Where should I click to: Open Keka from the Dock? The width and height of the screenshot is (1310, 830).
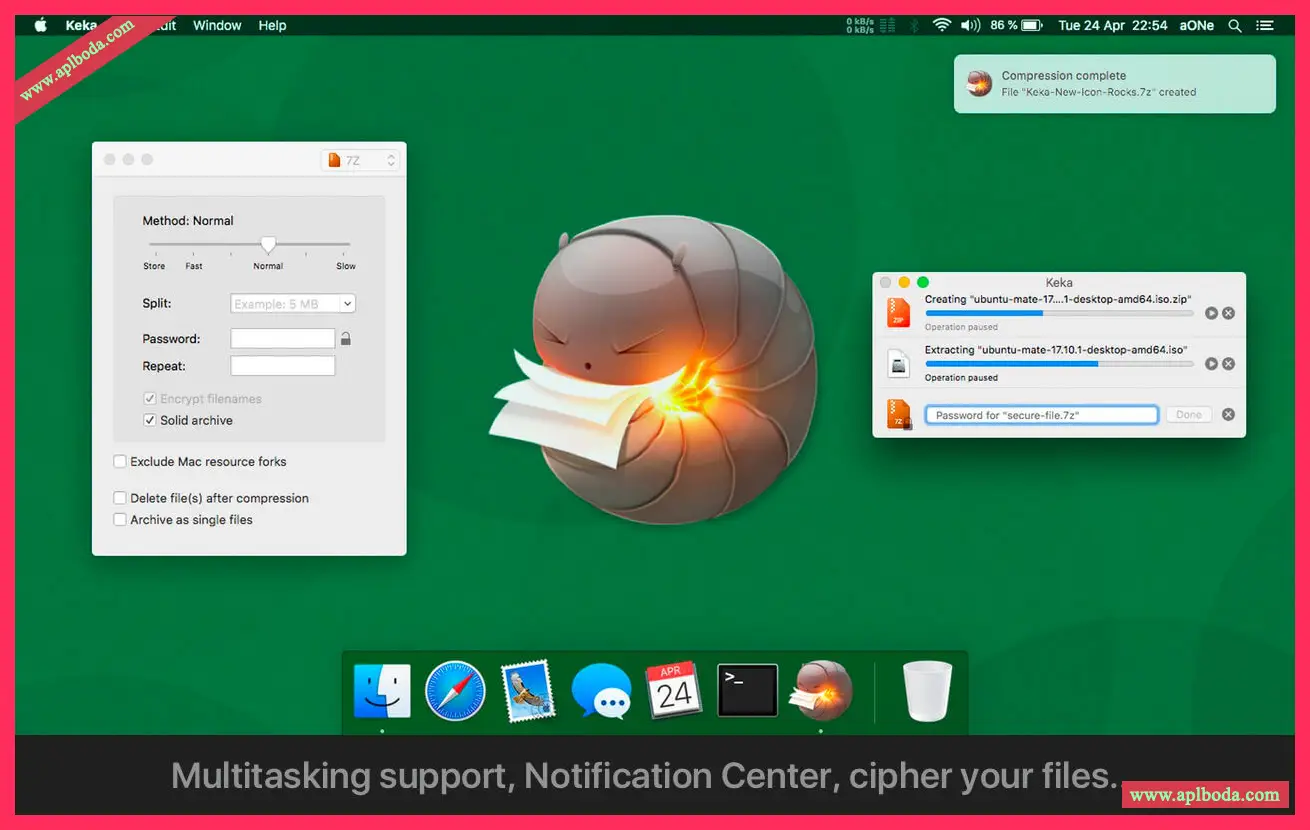click(822, 691)
